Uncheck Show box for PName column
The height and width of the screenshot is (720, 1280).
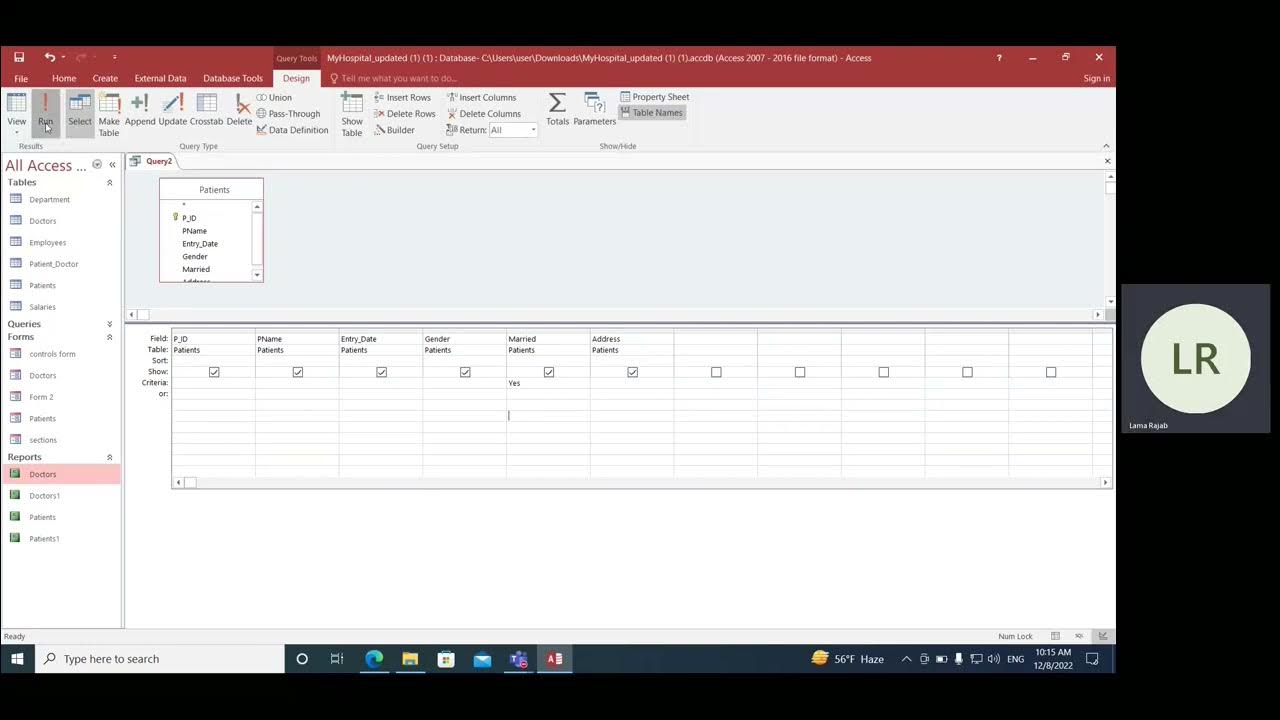(298, 372)
